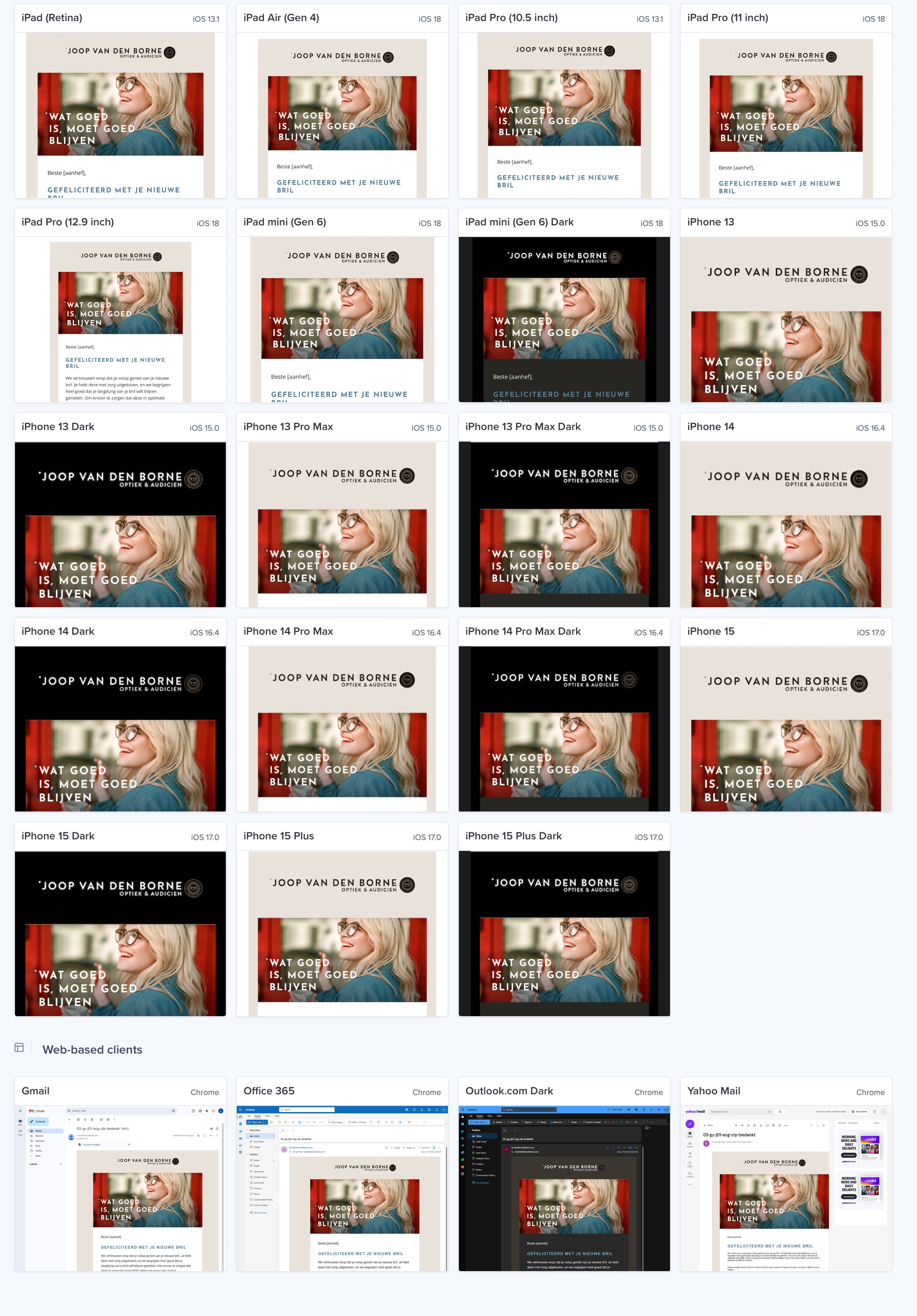Click the 'iPad (Retina)' card title
Screen dimensions: 917x1316
pyautogui.click(x=52, y=18)
